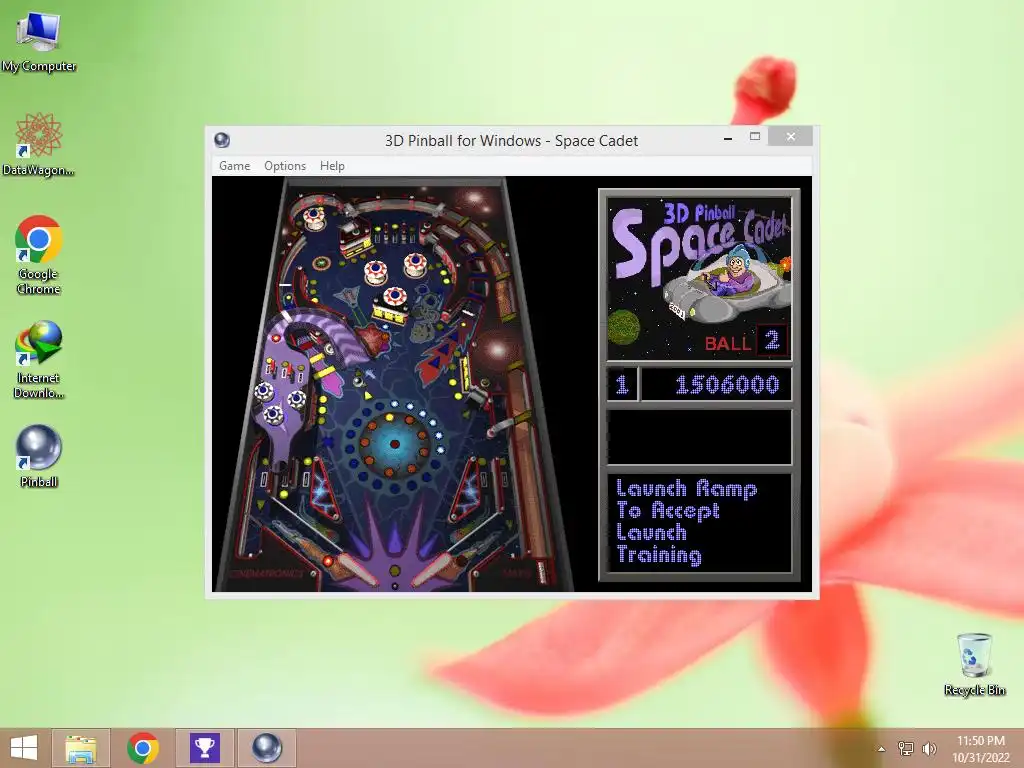Open the Windows Start button
This screenshot has width=1024, height=768.
click(x=24, y=748)
